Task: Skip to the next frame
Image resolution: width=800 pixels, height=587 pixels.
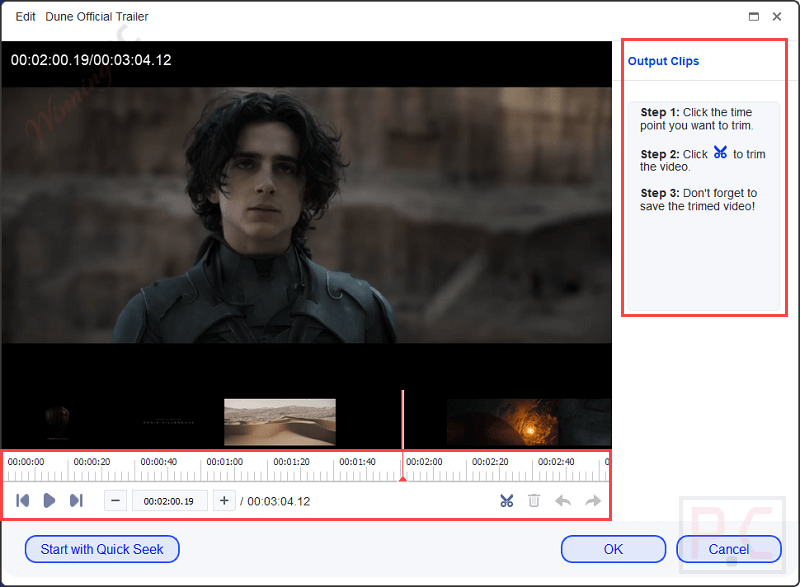Action: tap(76, 501)
